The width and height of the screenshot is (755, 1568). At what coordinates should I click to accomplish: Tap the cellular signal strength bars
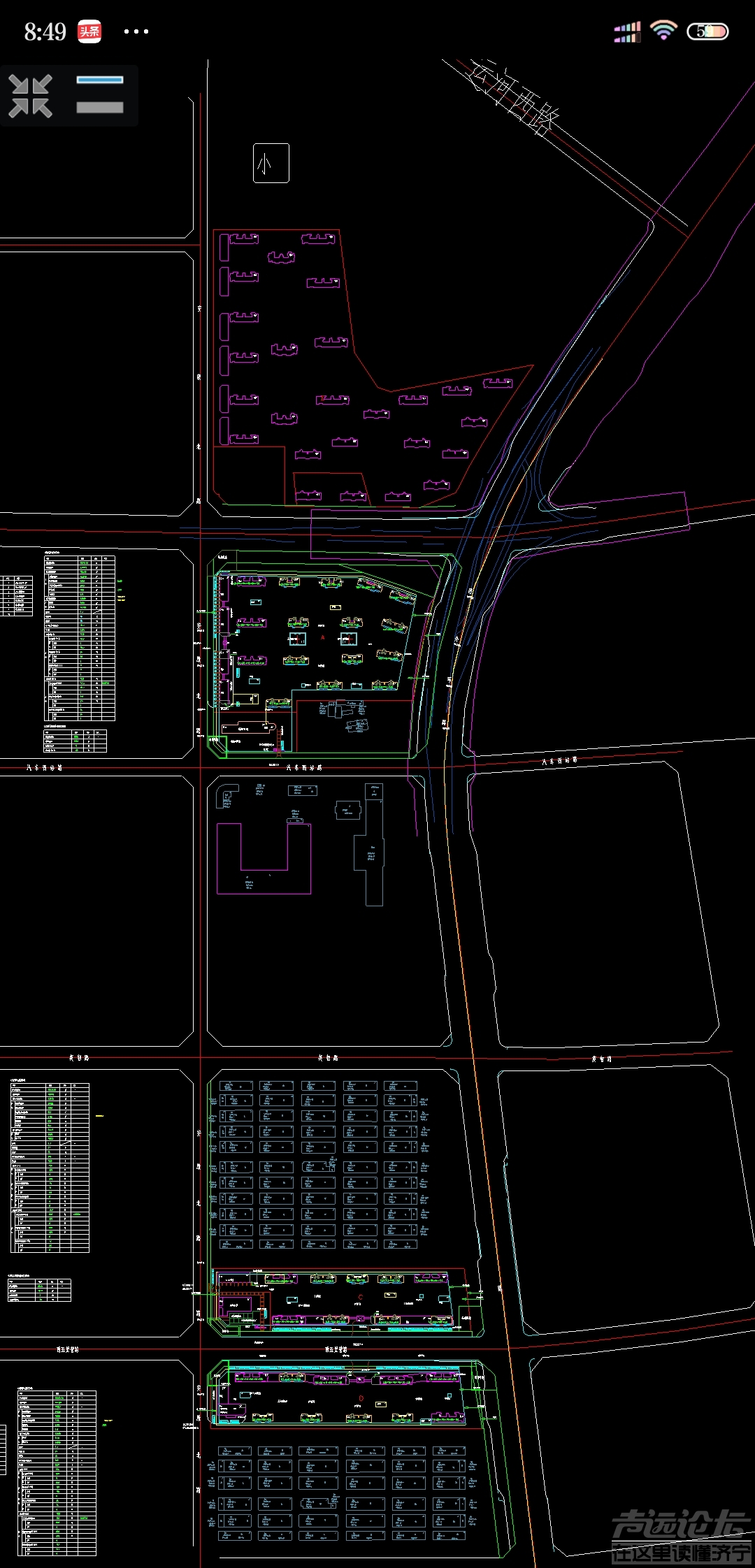click(627, 31)
